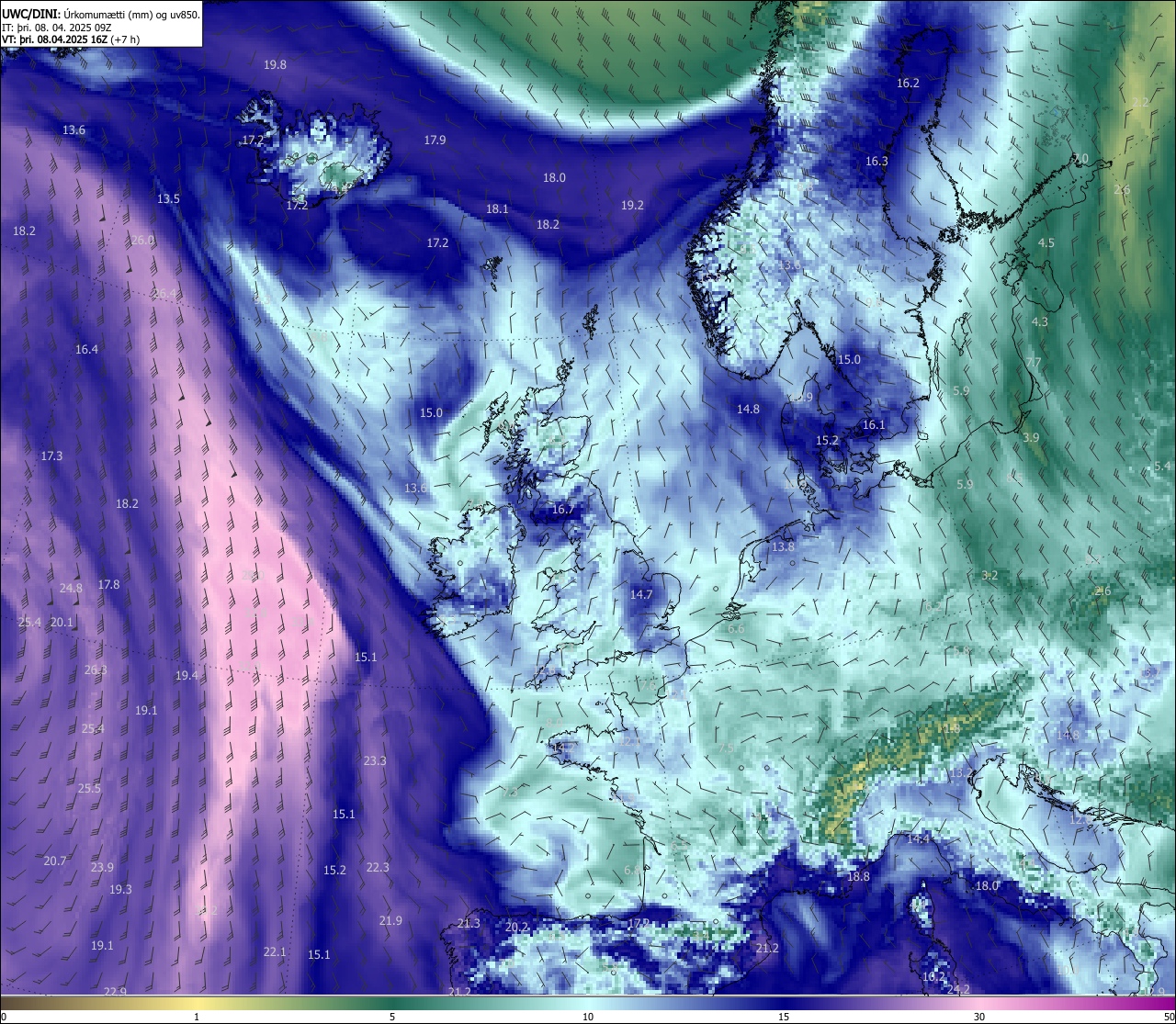Click the '17.8' map value
Image resolution: width=1176 pixels, height=1024 pixels.
click(108, 584)
